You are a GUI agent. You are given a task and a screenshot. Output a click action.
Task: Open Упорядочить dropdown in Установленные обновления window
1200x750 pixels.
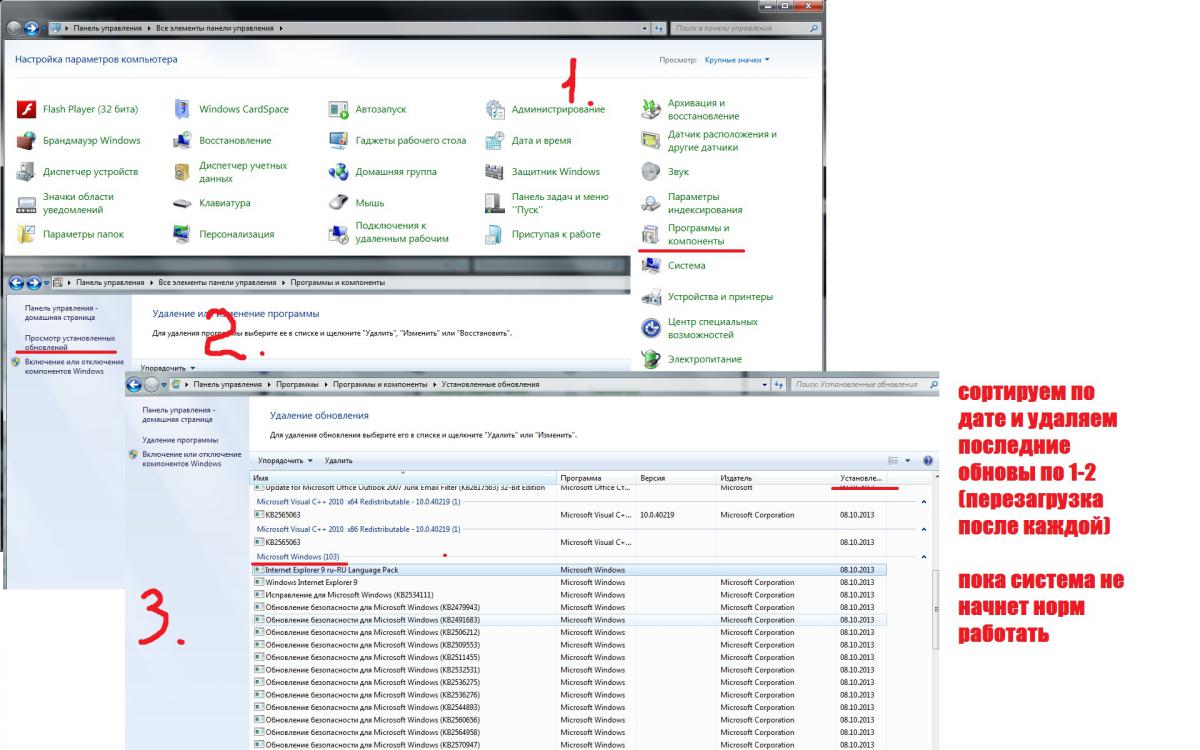(285, 460)
